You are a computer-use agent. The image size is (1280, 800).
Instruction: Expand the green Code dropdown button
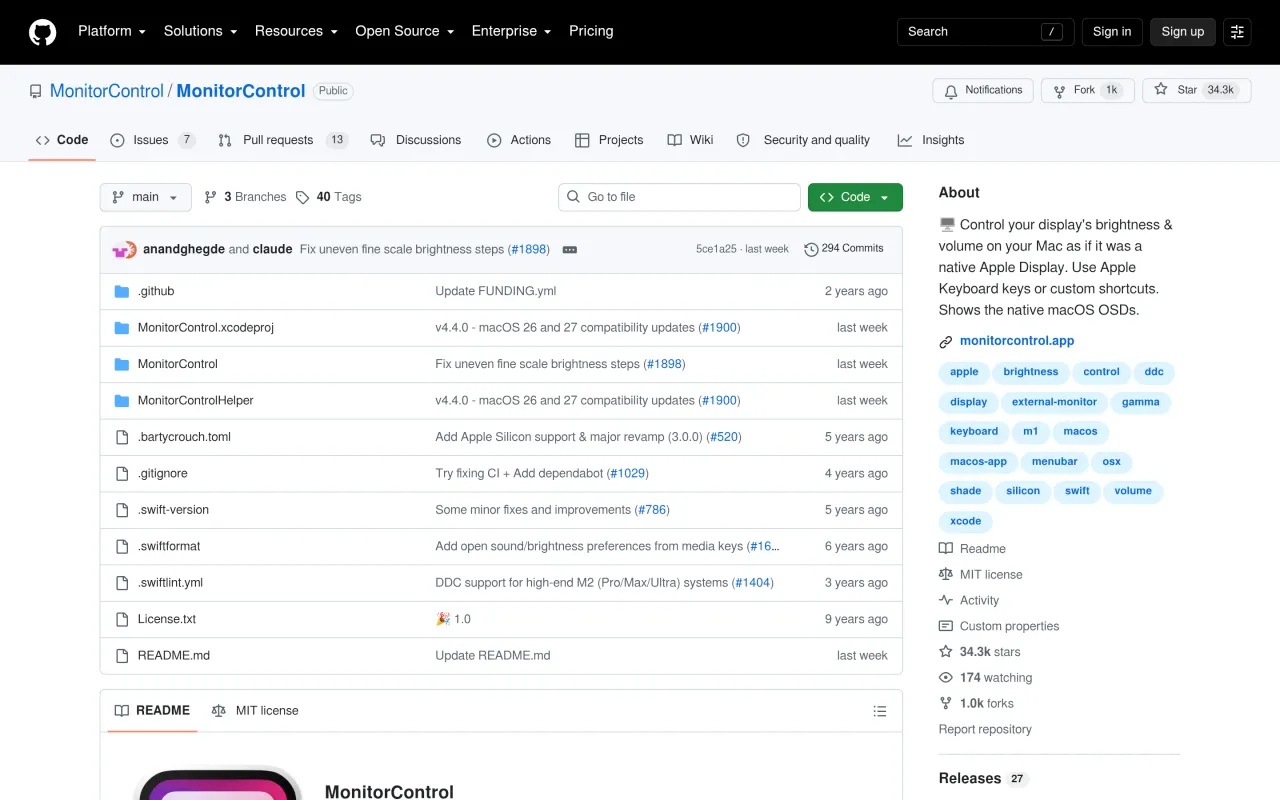pyautogui.click(x=855, y=197)
